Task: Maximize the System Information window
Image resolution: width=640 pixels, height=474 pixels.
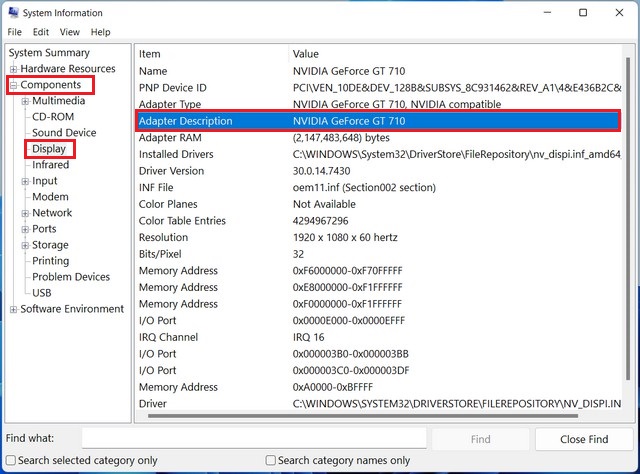Action: pyautogui.click(x=583, y=13)
